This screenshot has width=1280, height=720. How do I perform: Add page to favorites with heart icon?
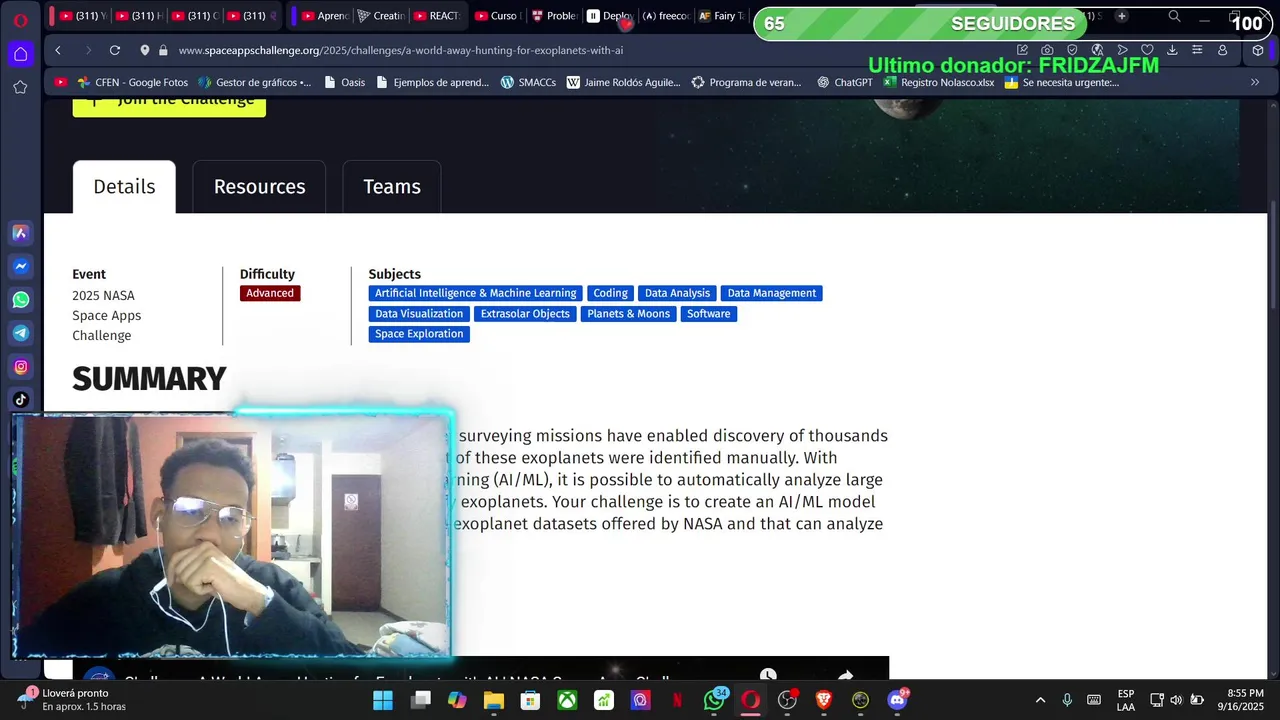(1147, 50)
